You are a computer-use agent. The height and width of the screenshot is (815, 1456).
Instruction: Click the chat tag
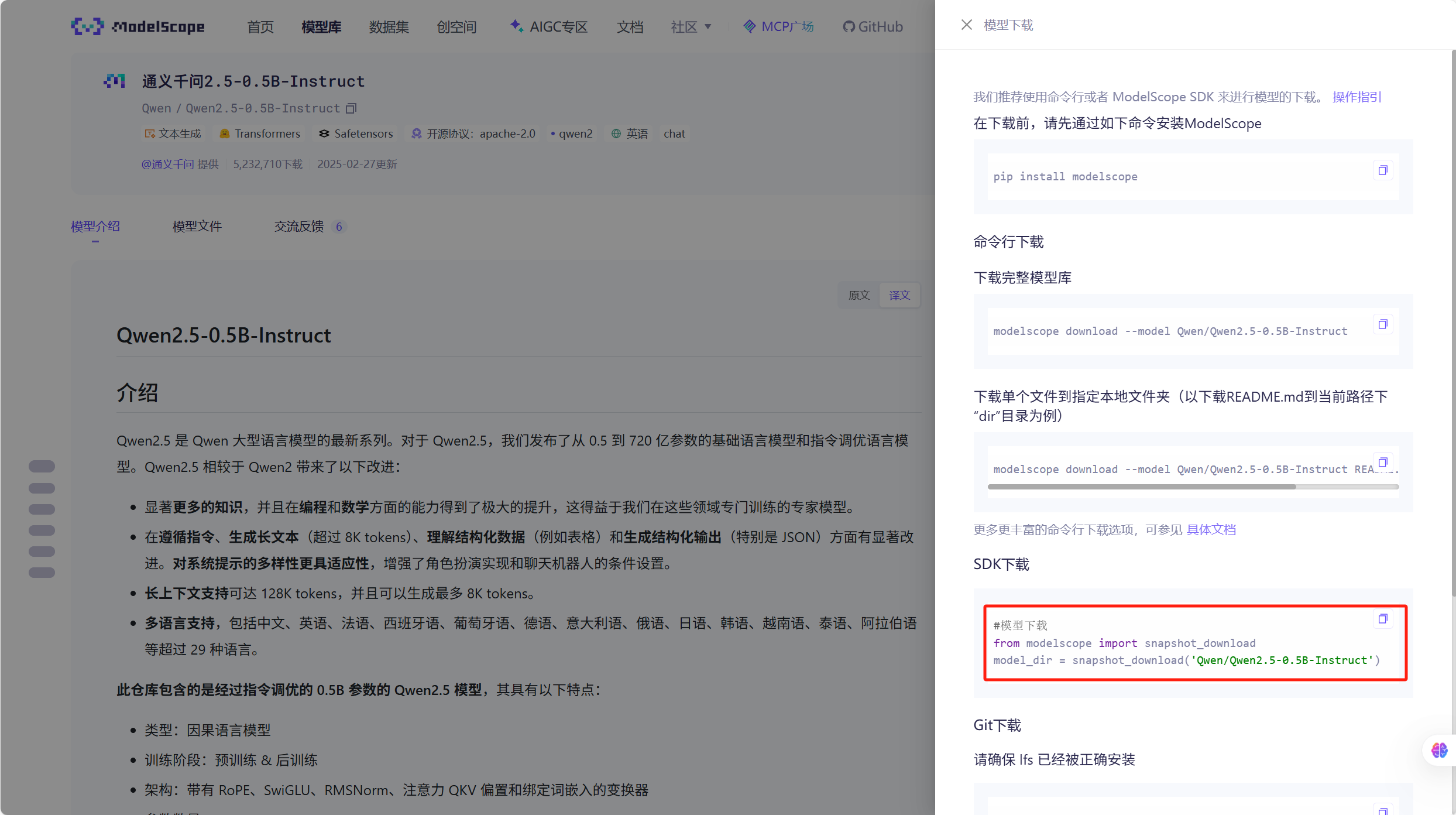674,134
